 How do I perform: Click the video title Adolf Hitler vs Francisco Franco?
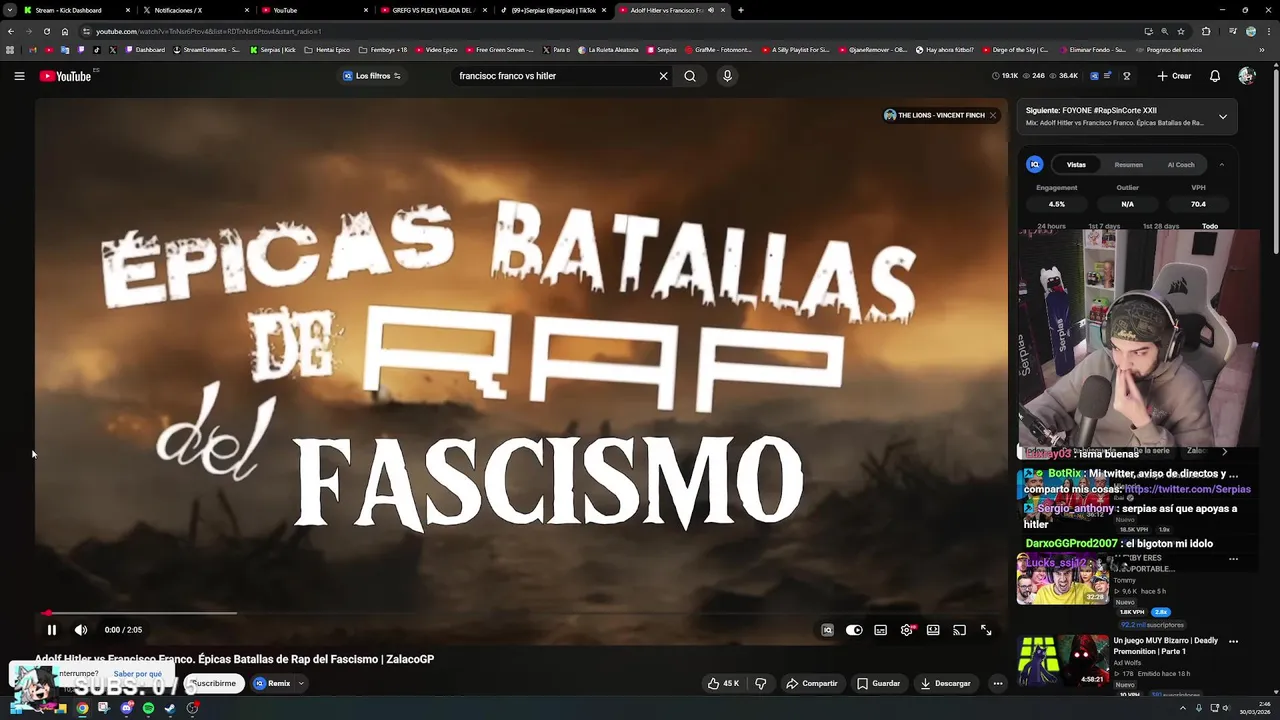pyautogui.click(x=234, y=659)
